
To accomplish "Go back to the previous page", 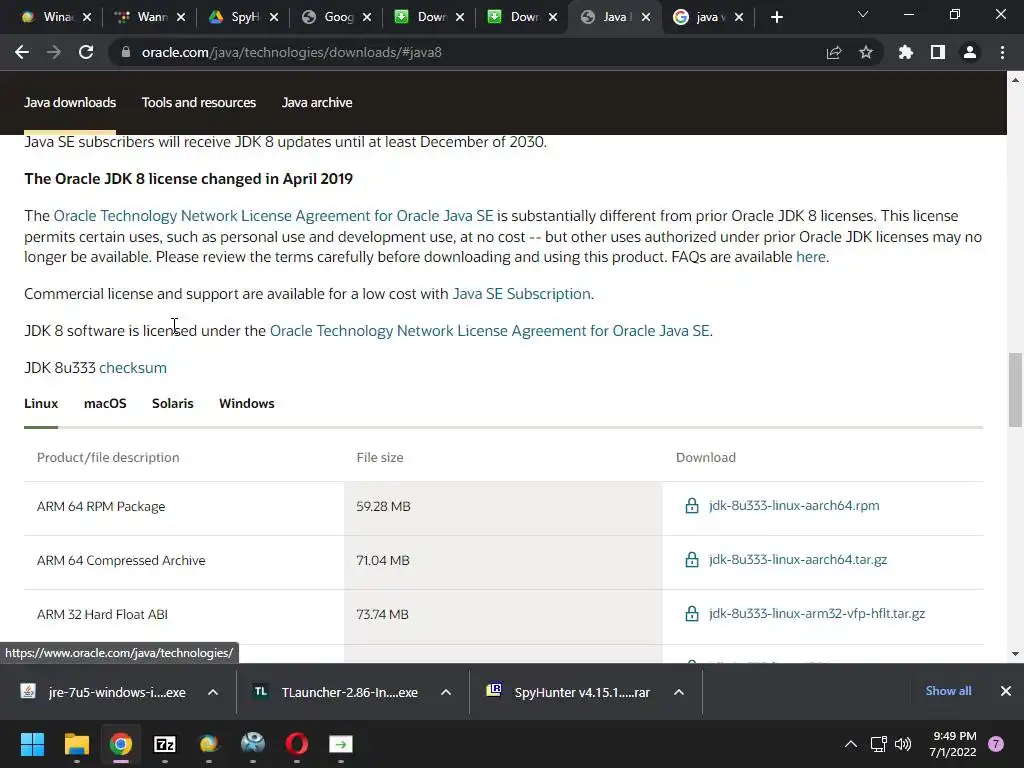I will (22, 52).
